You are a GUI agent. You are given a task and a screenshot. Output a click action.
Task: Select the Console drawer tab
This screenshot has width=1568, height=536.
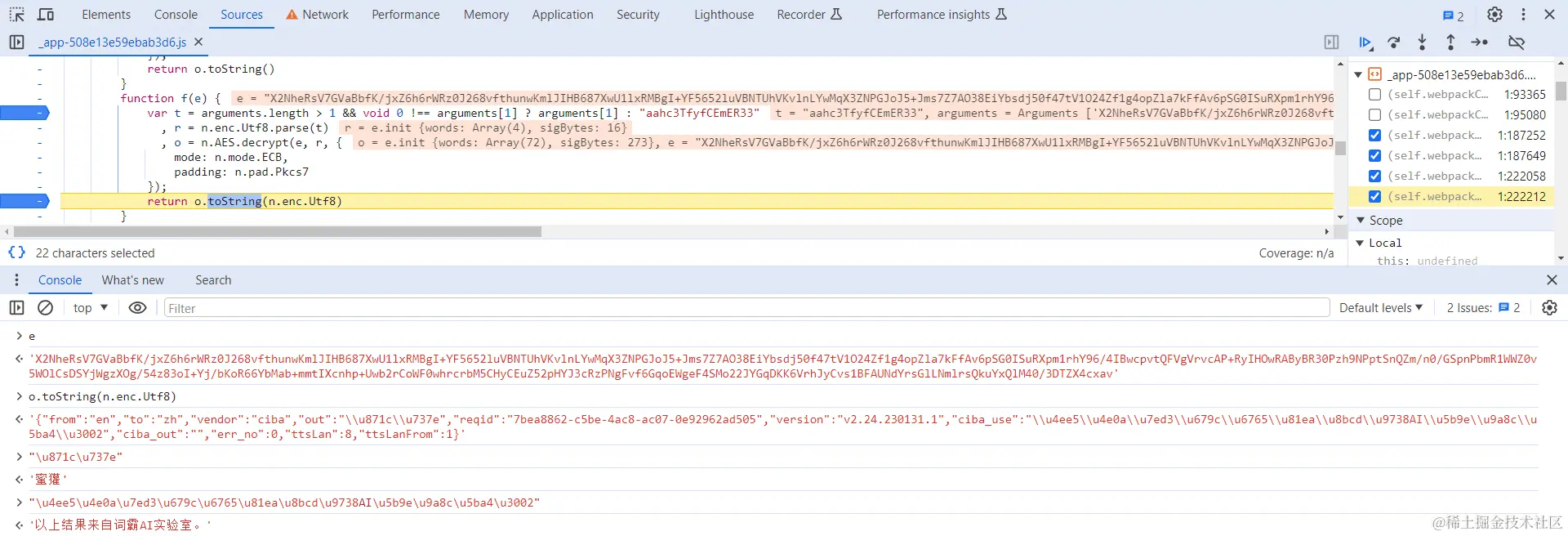pos(60,280)
